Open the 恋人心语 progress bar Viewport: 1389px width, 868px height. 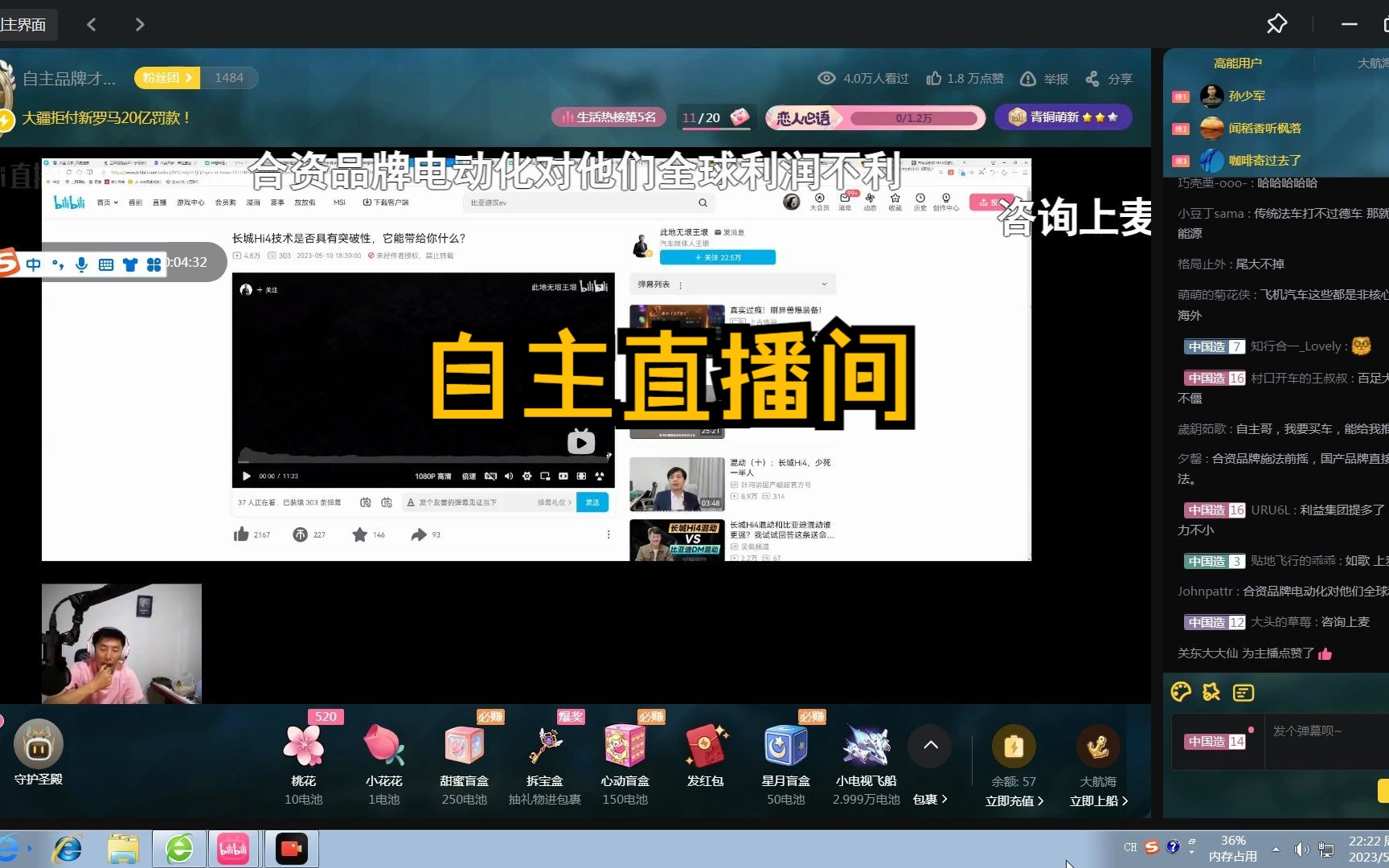[875, 118]
